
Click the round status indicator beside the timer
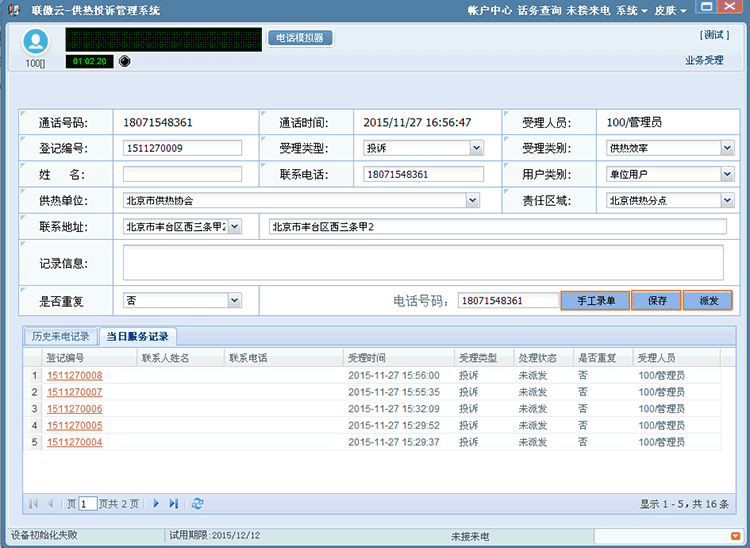click(125, 61)
